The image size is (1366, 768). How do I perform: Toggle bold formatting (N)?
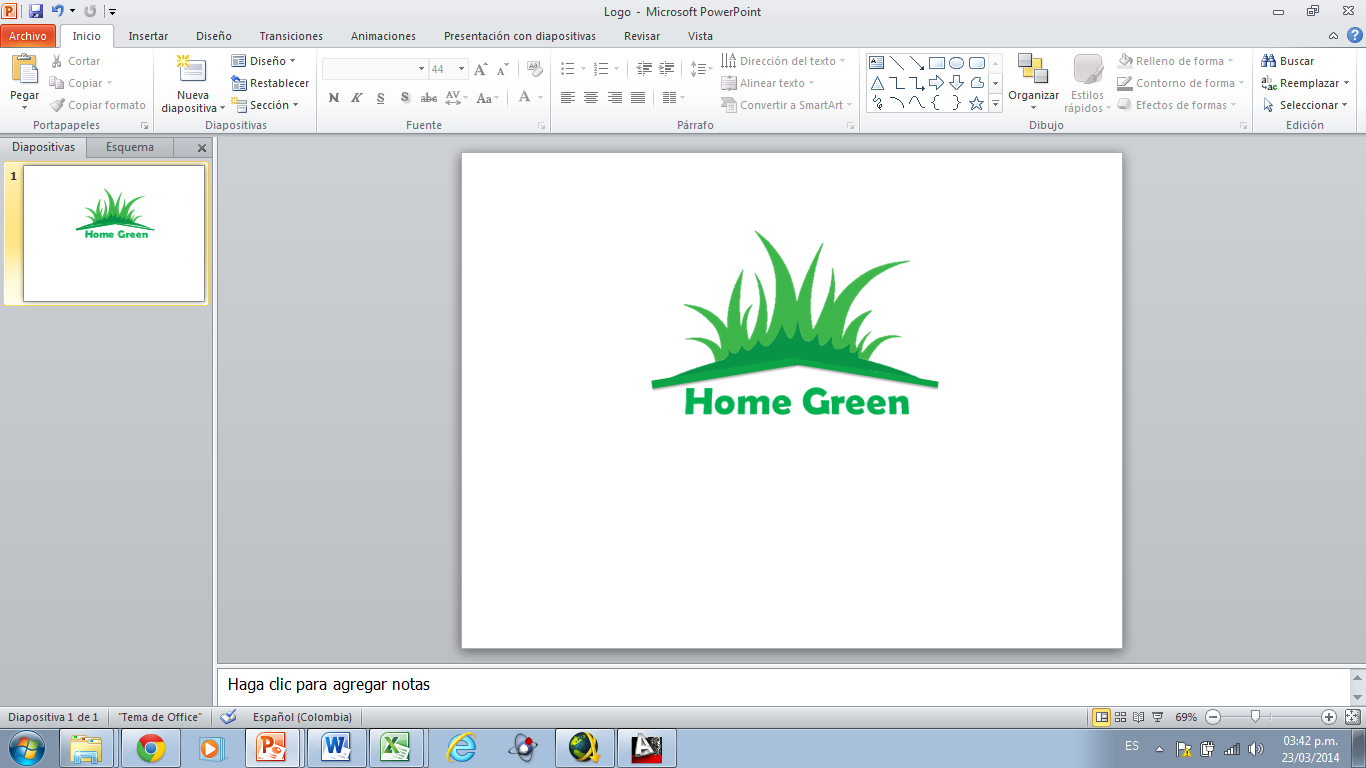(333, 98)
